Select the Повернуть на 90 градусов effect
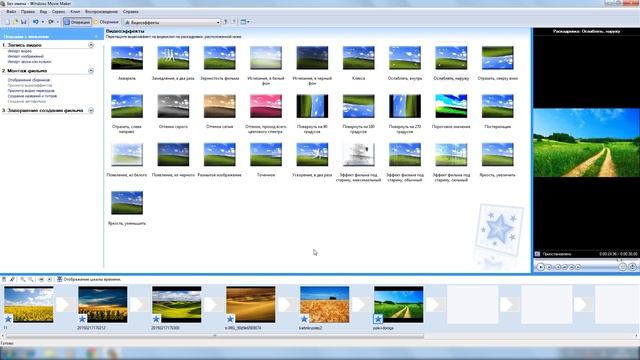The width and height of the screenshot is (640, 360). (312, 106)
